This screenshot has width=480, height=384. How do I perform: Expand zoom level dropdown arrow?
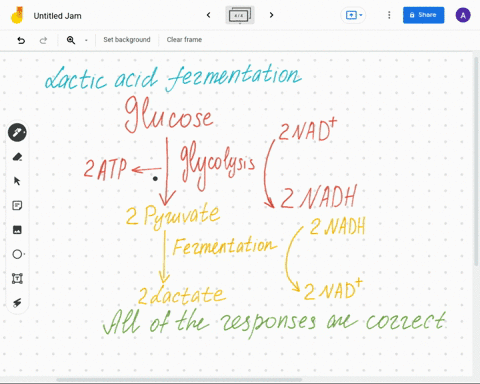point(86,40)
